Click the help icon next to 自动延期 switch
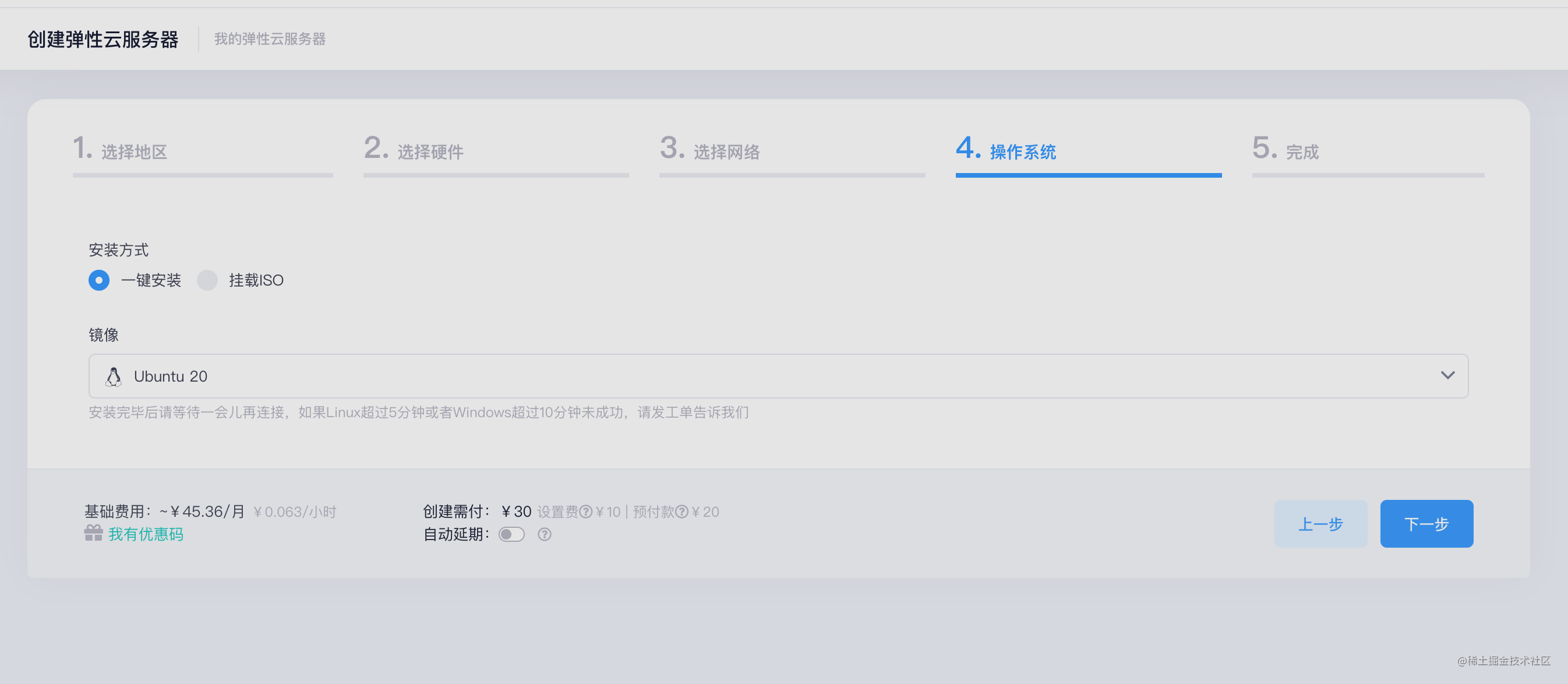 545,534
